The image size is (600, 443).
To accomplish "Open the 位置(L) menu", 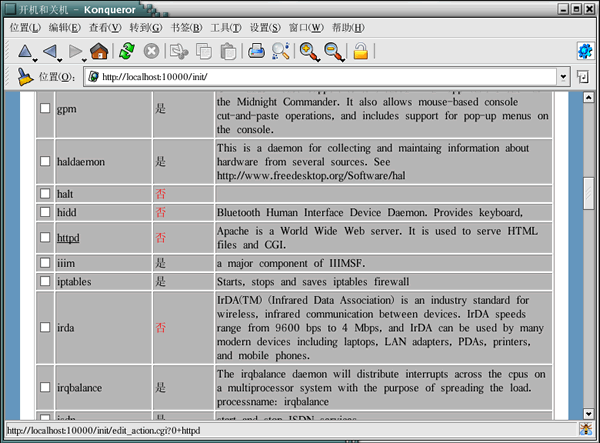I will pyautogui.click(x=25, y=28).
